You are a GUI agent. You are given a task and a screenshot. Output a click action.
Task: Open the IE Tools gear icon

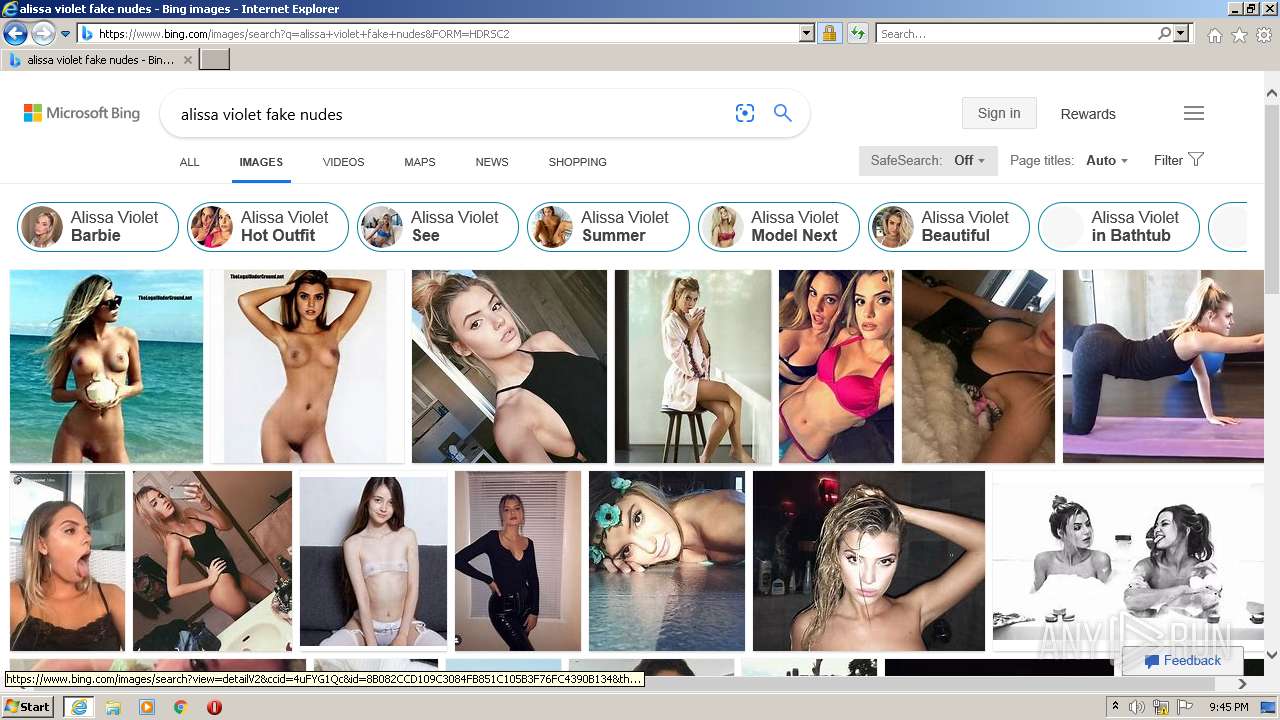1264,35
